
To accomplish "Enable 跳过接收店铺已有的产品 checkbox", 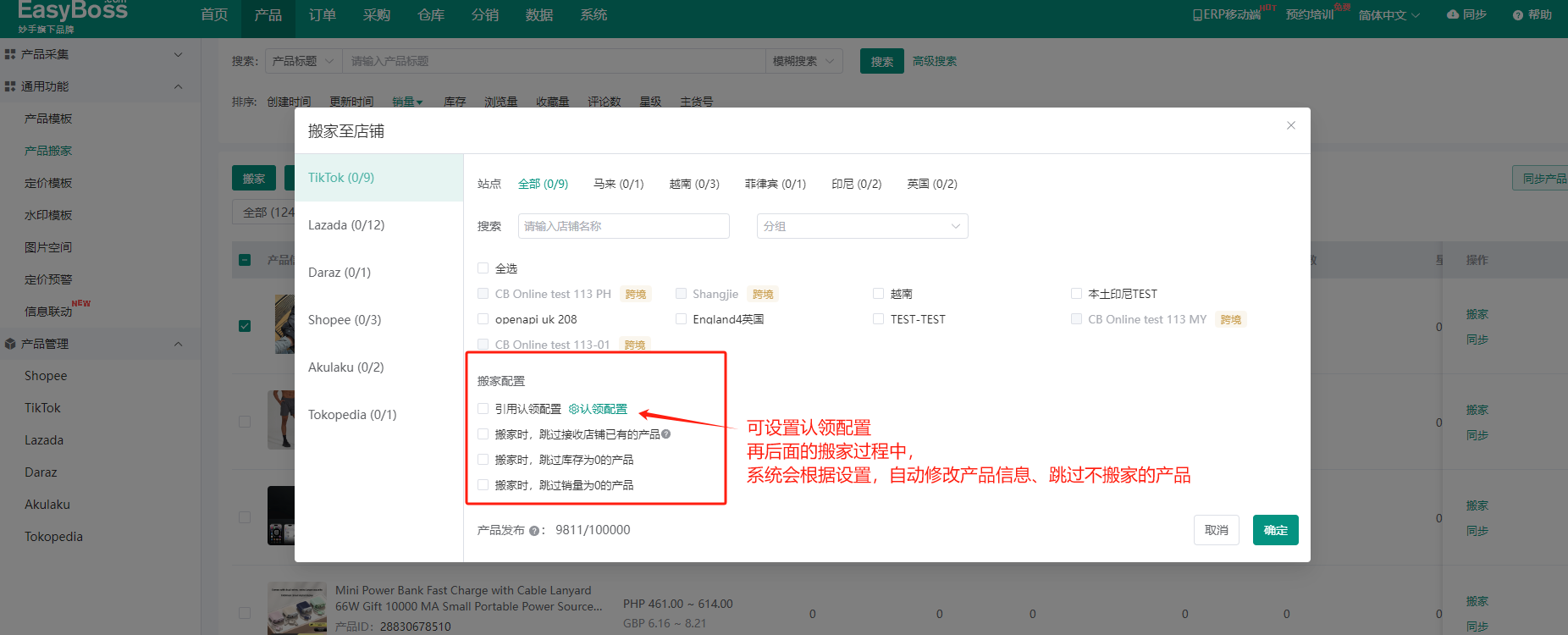I will coord(483,434).
